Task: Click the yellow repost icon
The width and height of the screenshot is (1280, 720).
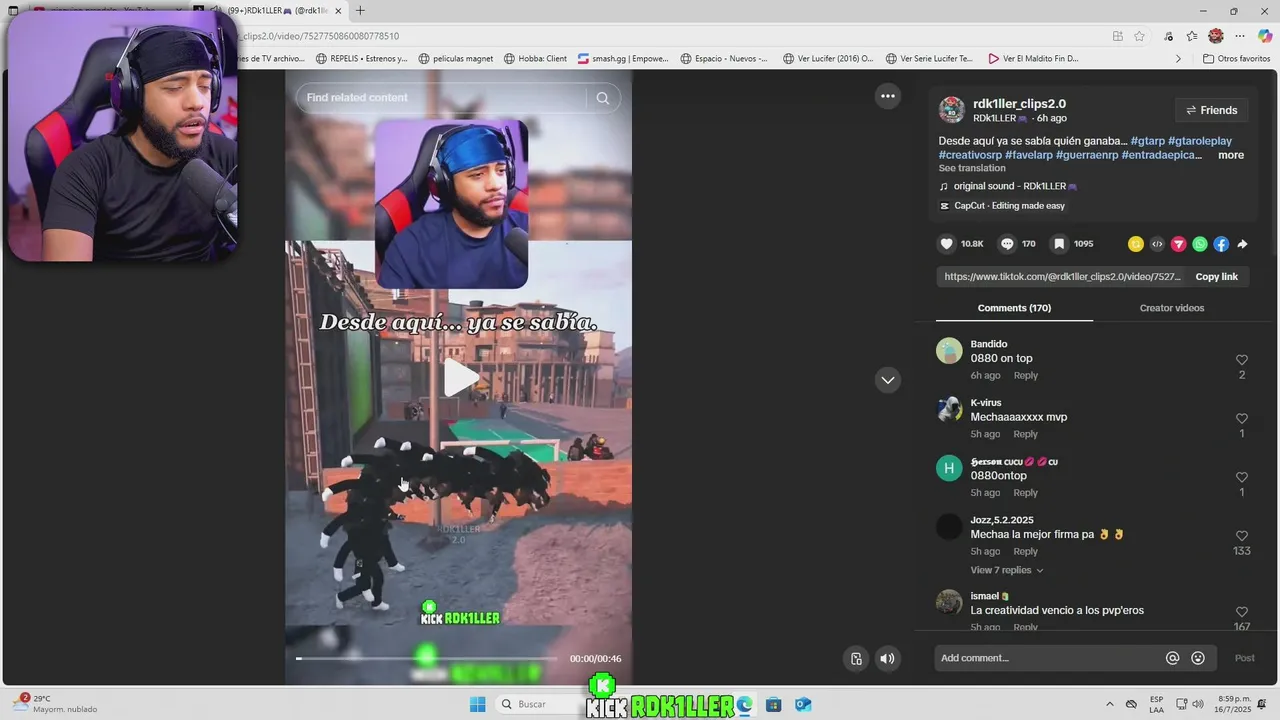Action: [x=1135, y=244]
